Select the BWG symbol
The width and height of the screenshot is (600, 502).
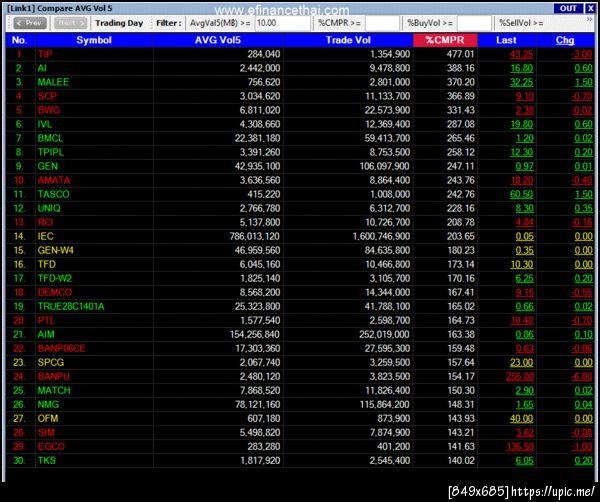click(49, 110)
